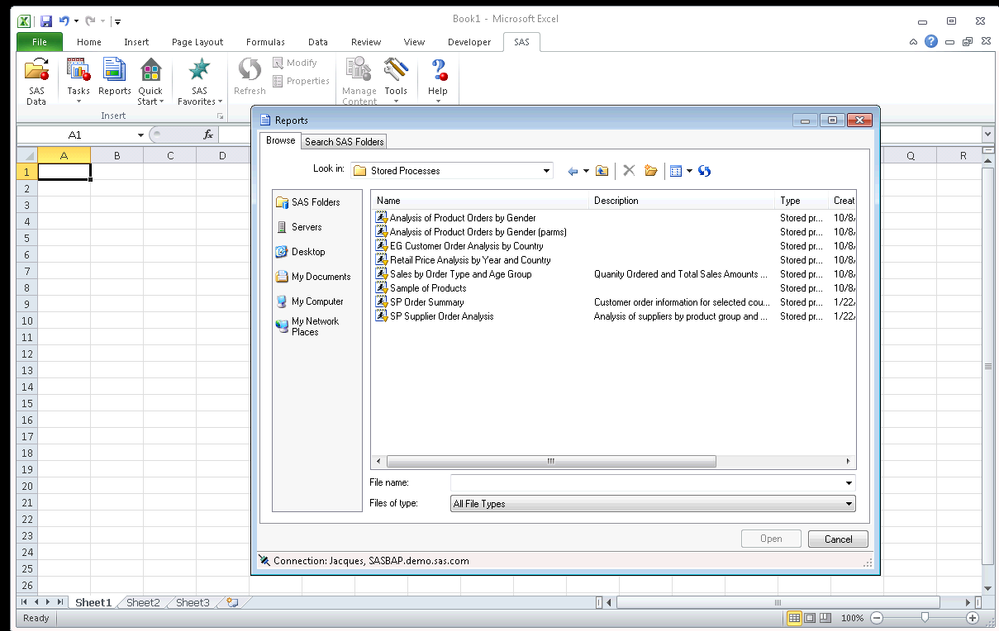The image size is (999, 631).
Task: Select Normal view button in status bar
Action: coord(794,618)
